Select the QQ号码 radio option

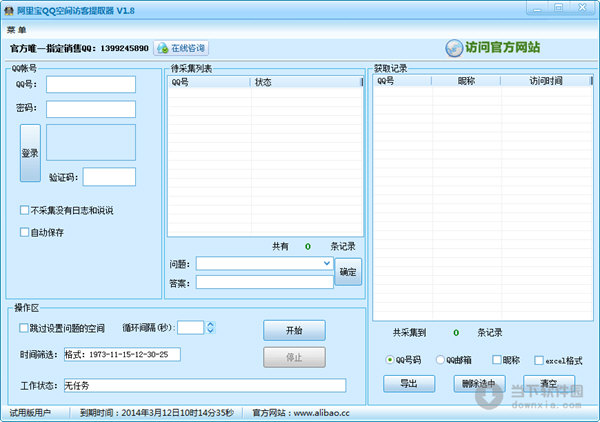pos(390,360)
